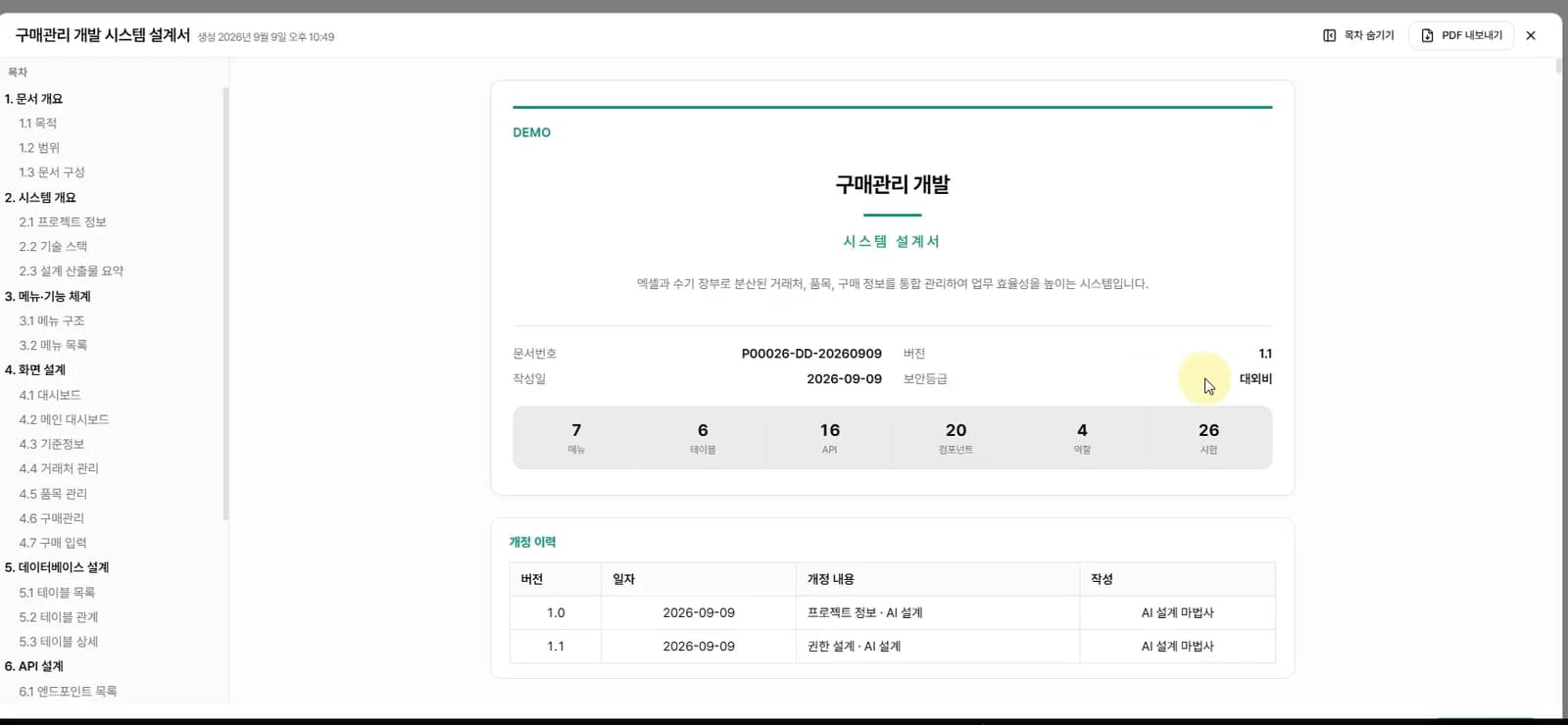Navigate to 6. API 설계
This screenshot has width=1568, height=725.
(x=34, y=667)
